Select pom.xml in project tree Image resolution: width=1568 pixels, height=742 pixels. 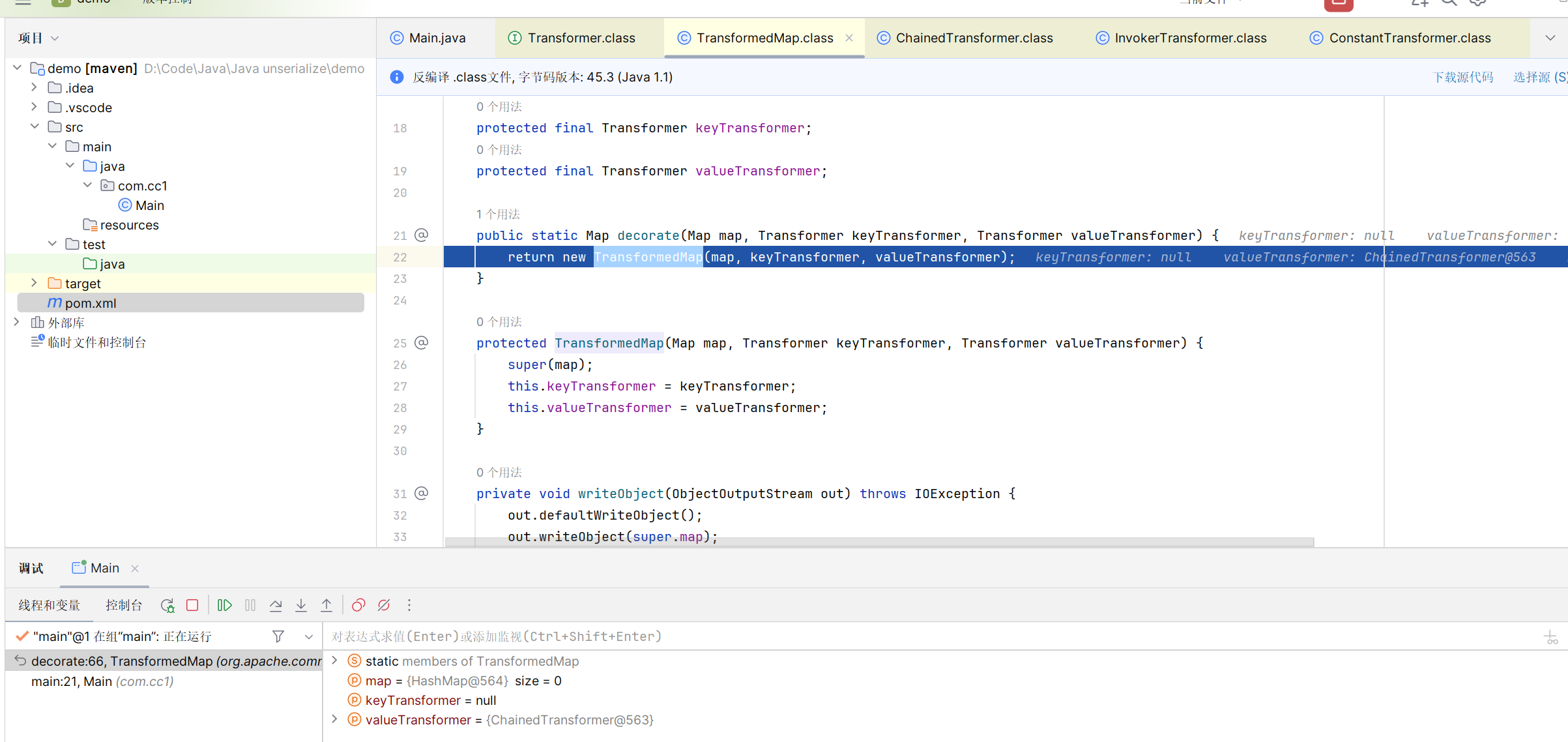coord(190,303)
